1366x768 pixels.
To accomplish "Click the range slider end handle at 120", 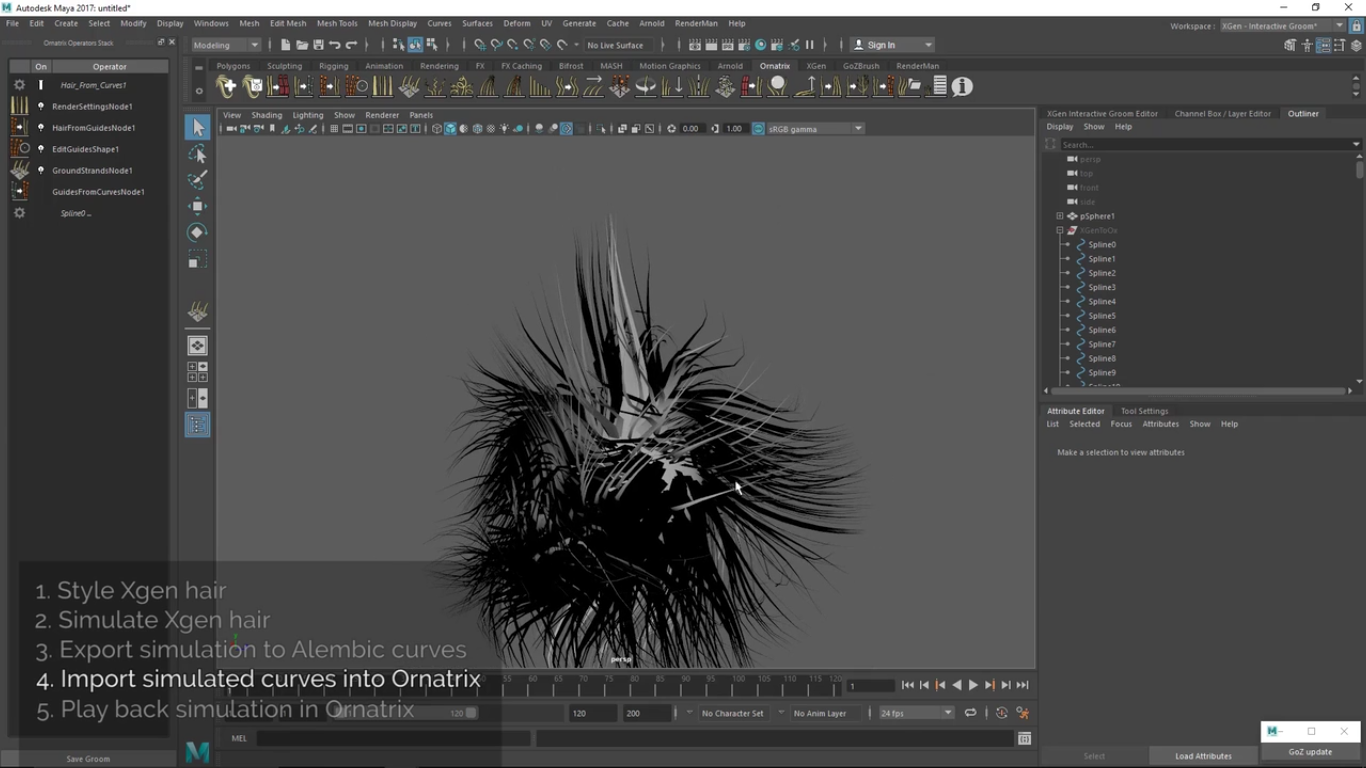I will [470, 713].
